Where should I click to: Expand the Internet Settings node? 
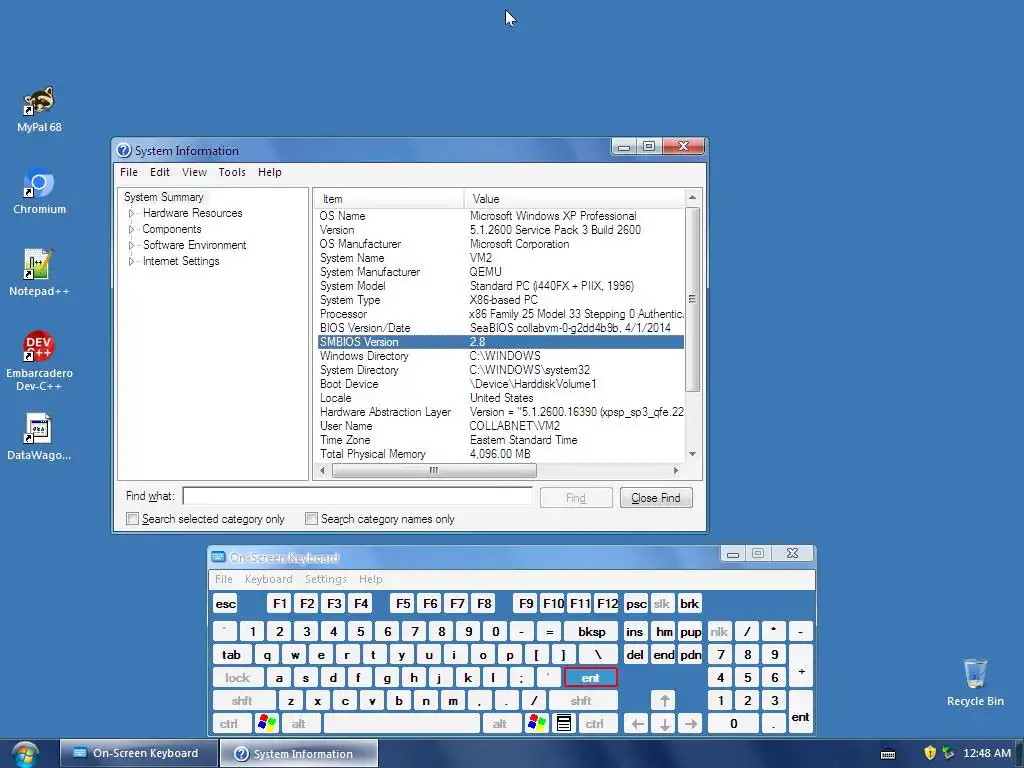click(x=131, y=261)
